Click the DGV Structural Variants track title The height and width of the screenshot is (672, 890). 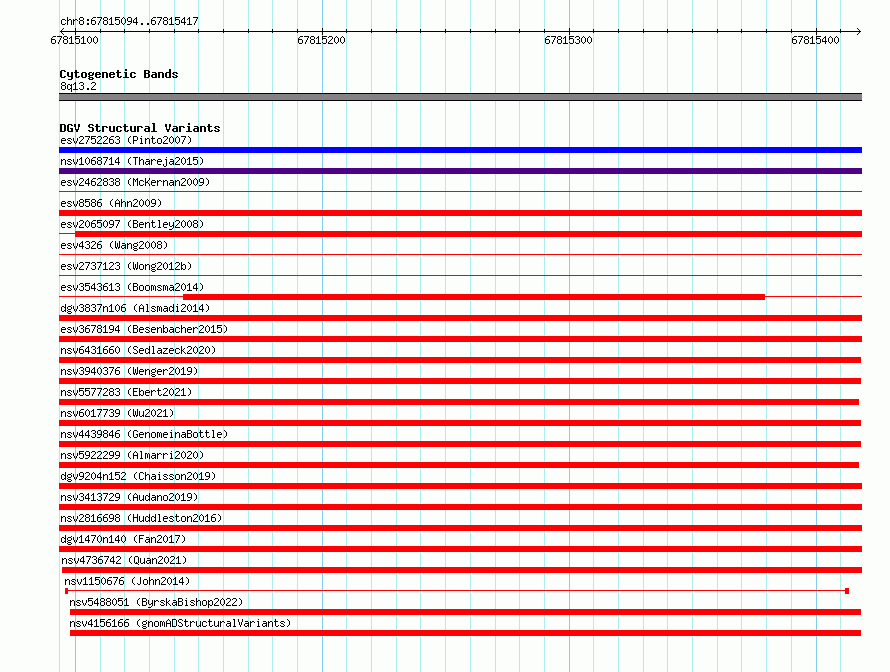pyautogui.click(x=140, y=128)
